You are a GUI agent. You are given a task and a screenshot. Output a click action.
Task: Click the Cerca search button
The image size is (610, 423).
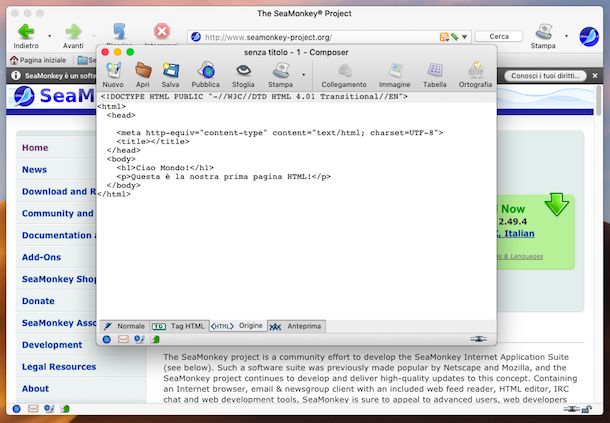coord(499,37)
